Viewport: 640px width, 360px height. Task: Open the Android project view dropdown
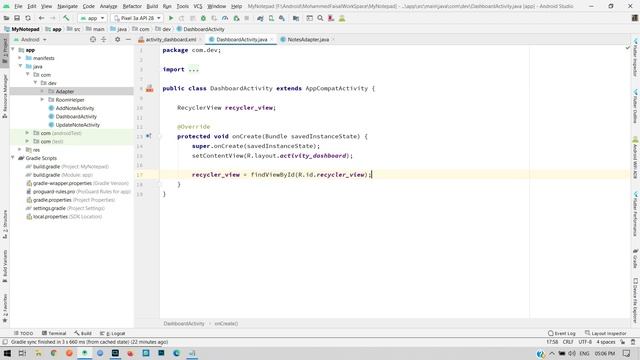pyautogui.click(x=30, y=40)
